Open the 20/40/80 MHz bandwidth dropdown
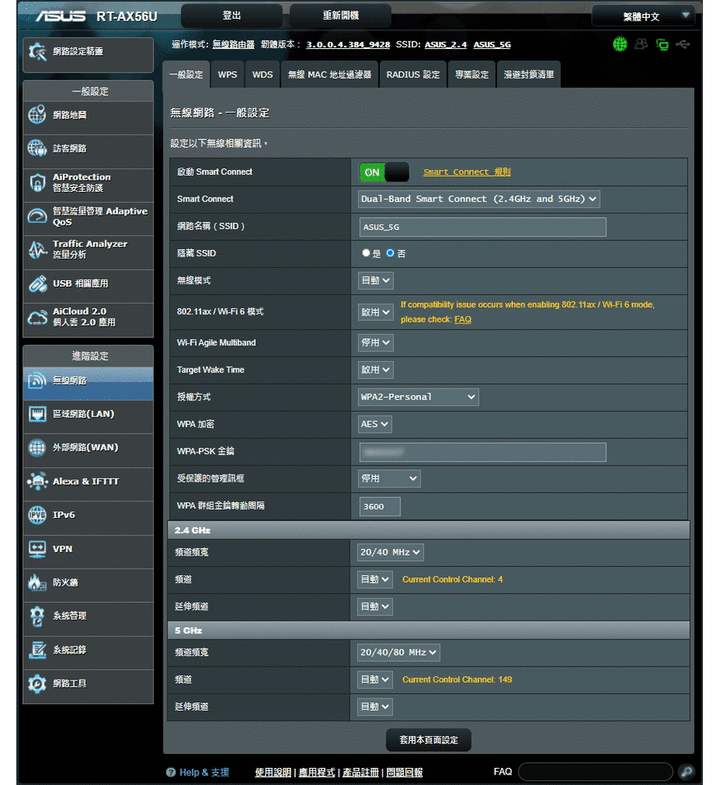The image size is (720, 785). click(399, 652)
